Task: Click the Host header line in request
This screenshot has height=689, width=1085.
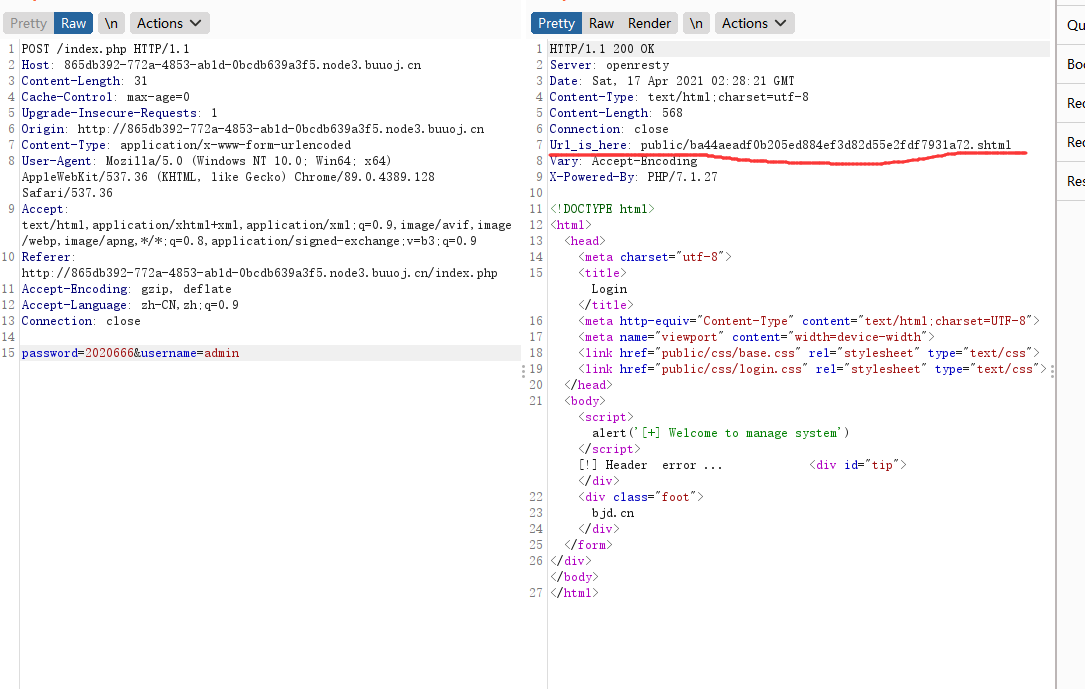Action: [221, 65]
